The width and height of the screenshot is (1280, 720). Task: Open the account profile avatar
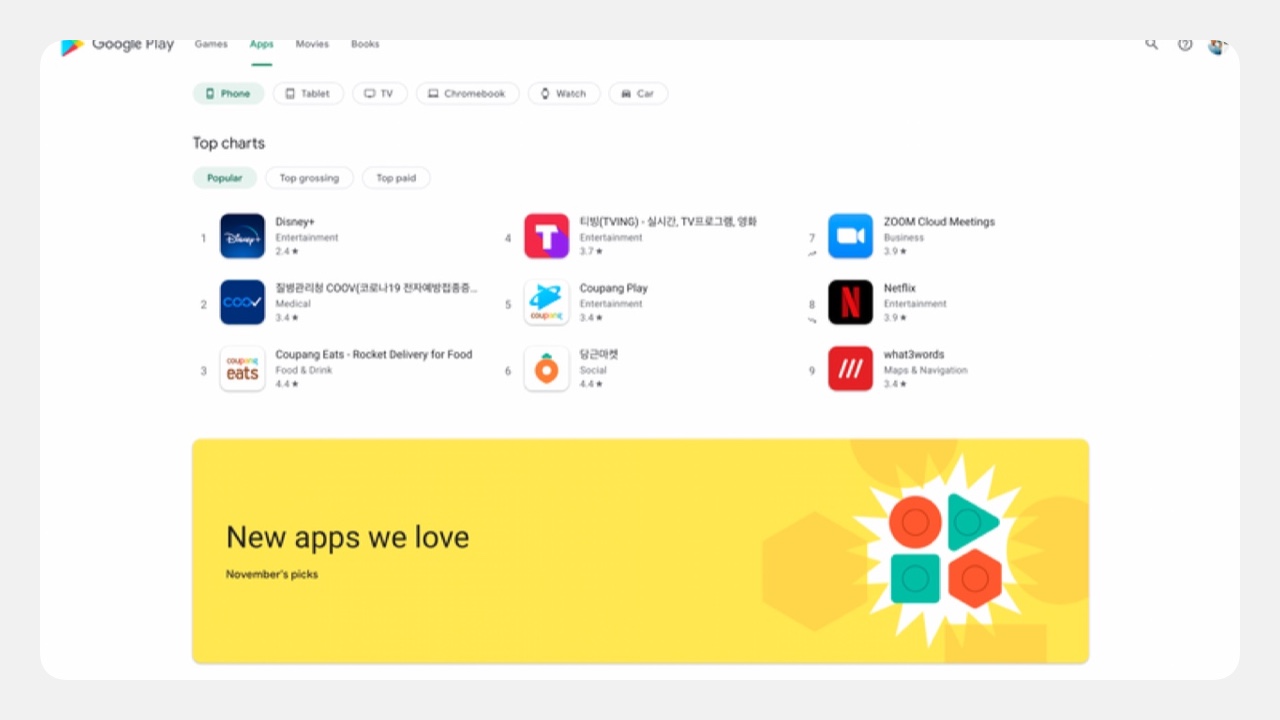click(x=1217, y=46)
